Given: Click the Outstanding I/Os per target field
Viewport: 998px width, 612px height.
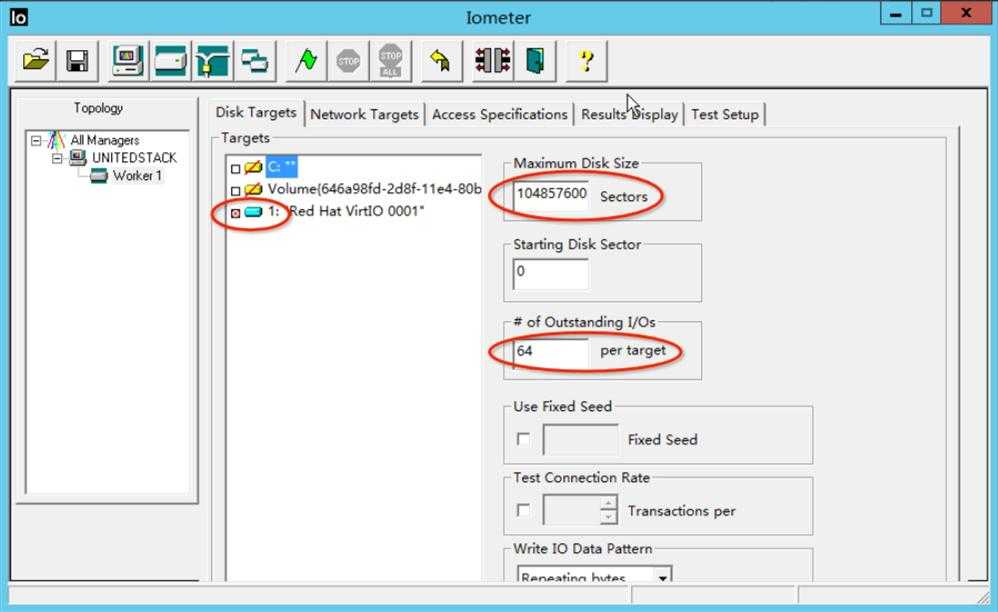Looking at the screenshot, I should (x=551, y=352).
